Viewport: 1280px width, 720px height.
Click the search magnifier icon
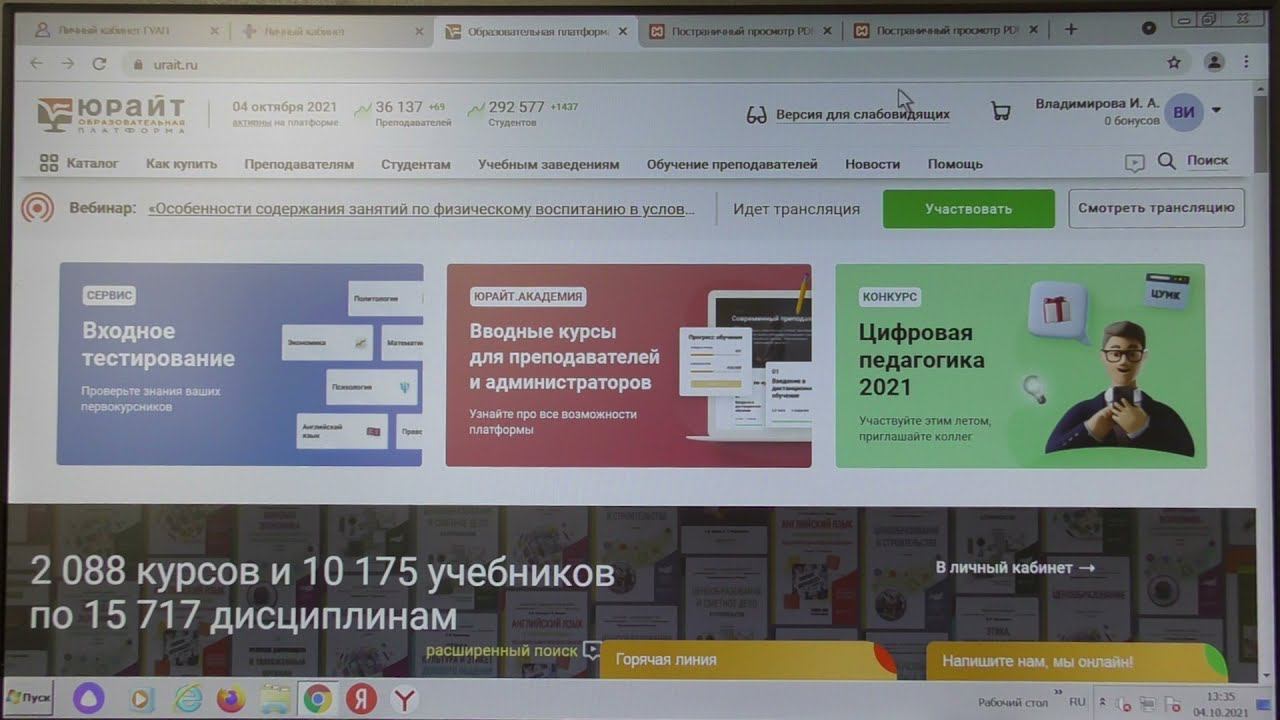click(x=1166, y=161)
